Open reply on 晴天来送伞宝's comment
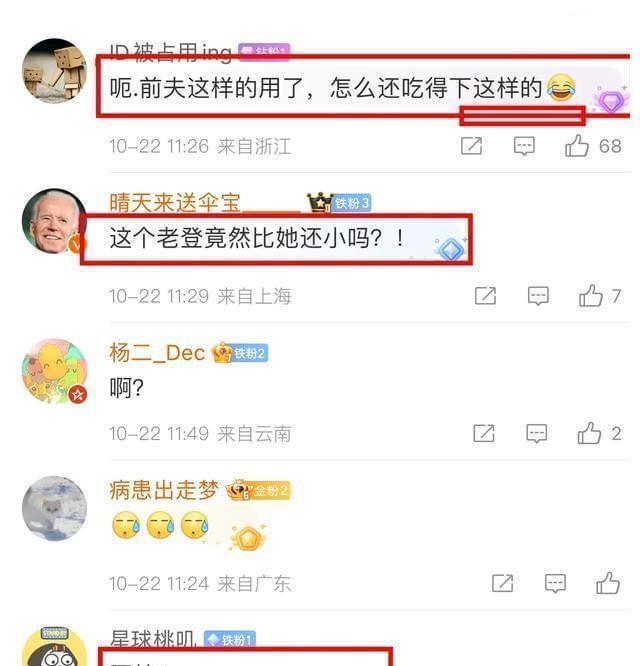The height and width of the screenshot is (666, 640). pos(538,296)
